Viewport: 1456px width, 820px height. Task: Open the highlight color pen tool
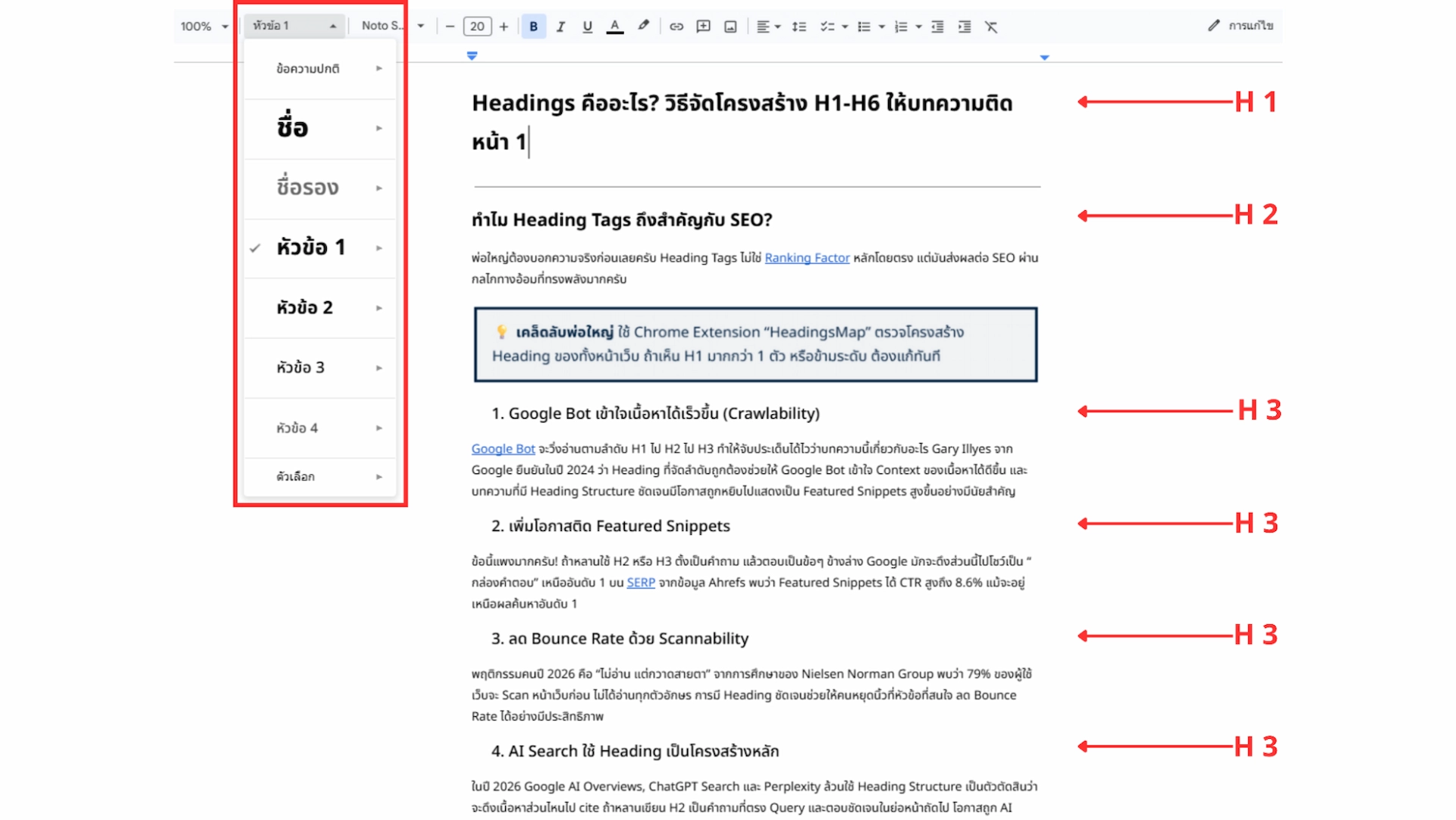coord(643,26)
